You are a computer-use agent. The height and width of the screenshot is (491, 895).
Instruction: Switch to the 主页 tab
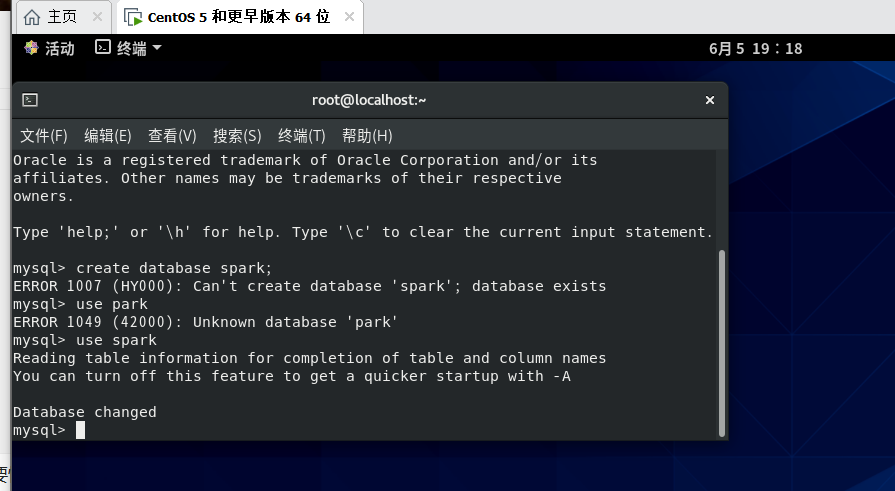[x=62, y=17]
